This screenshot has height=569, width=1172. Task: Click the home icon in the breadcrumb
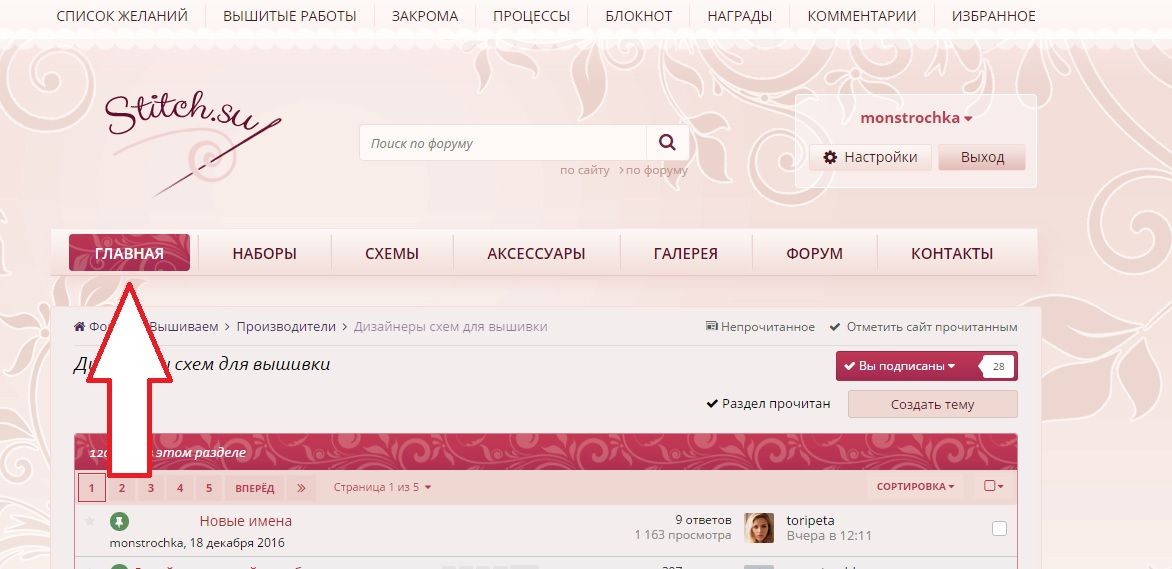coord(80,327)
